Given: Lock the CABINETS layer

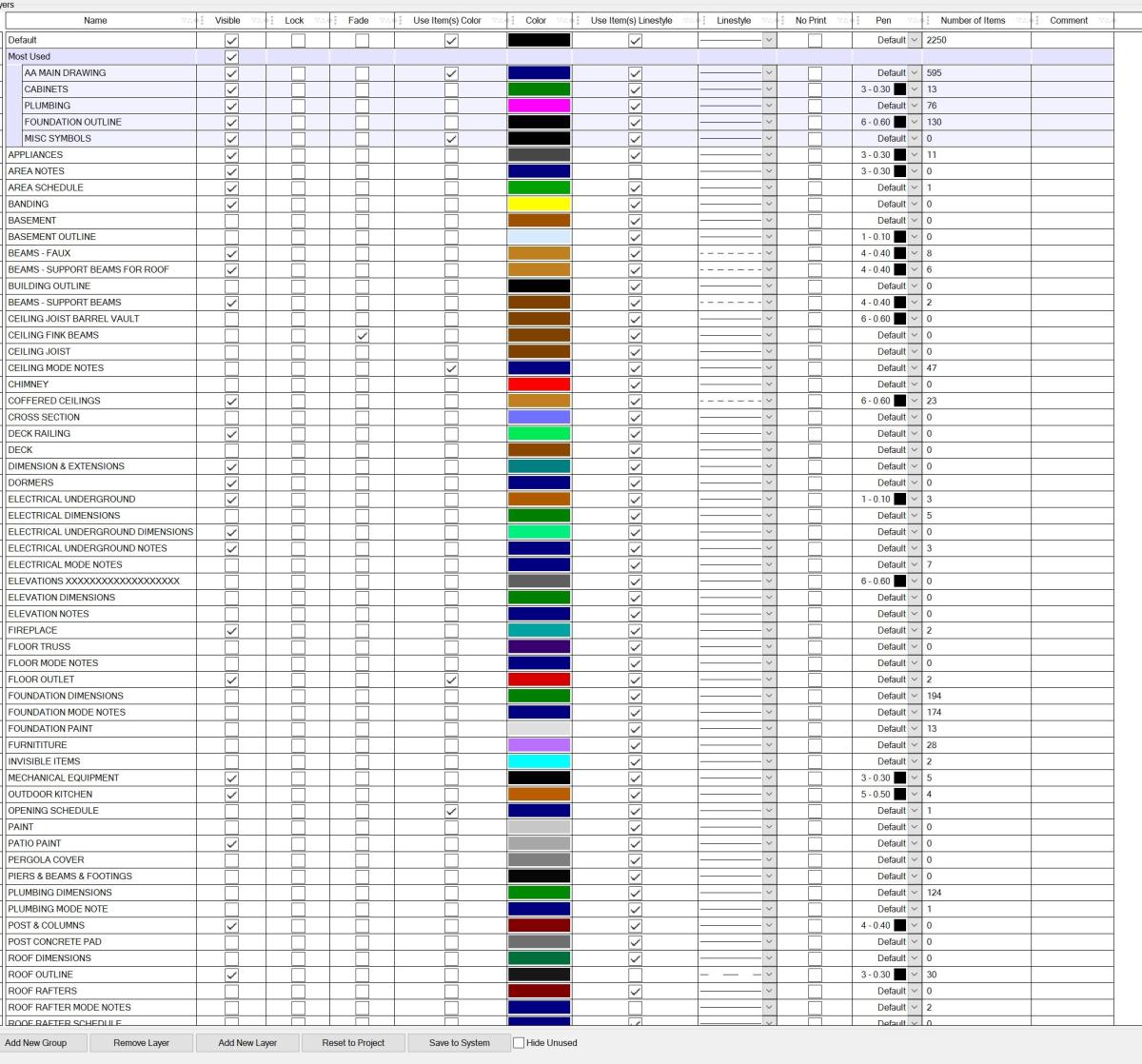Looking at the screenshot, I should point(298,89).
